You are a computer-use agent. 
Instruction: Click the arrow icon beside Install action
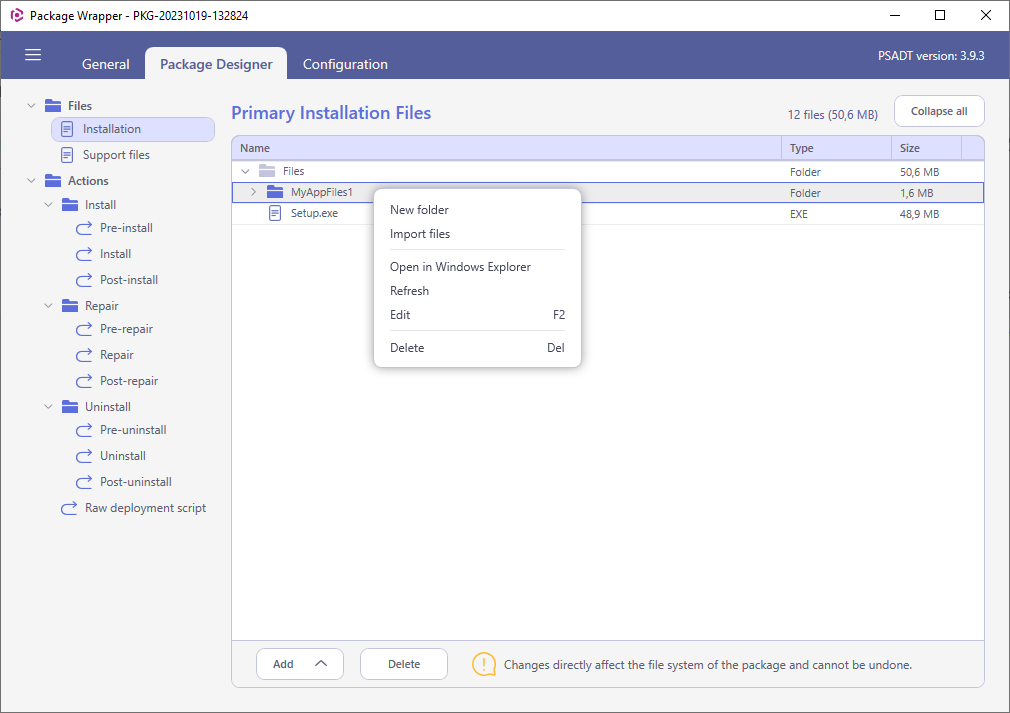[84, 254]
